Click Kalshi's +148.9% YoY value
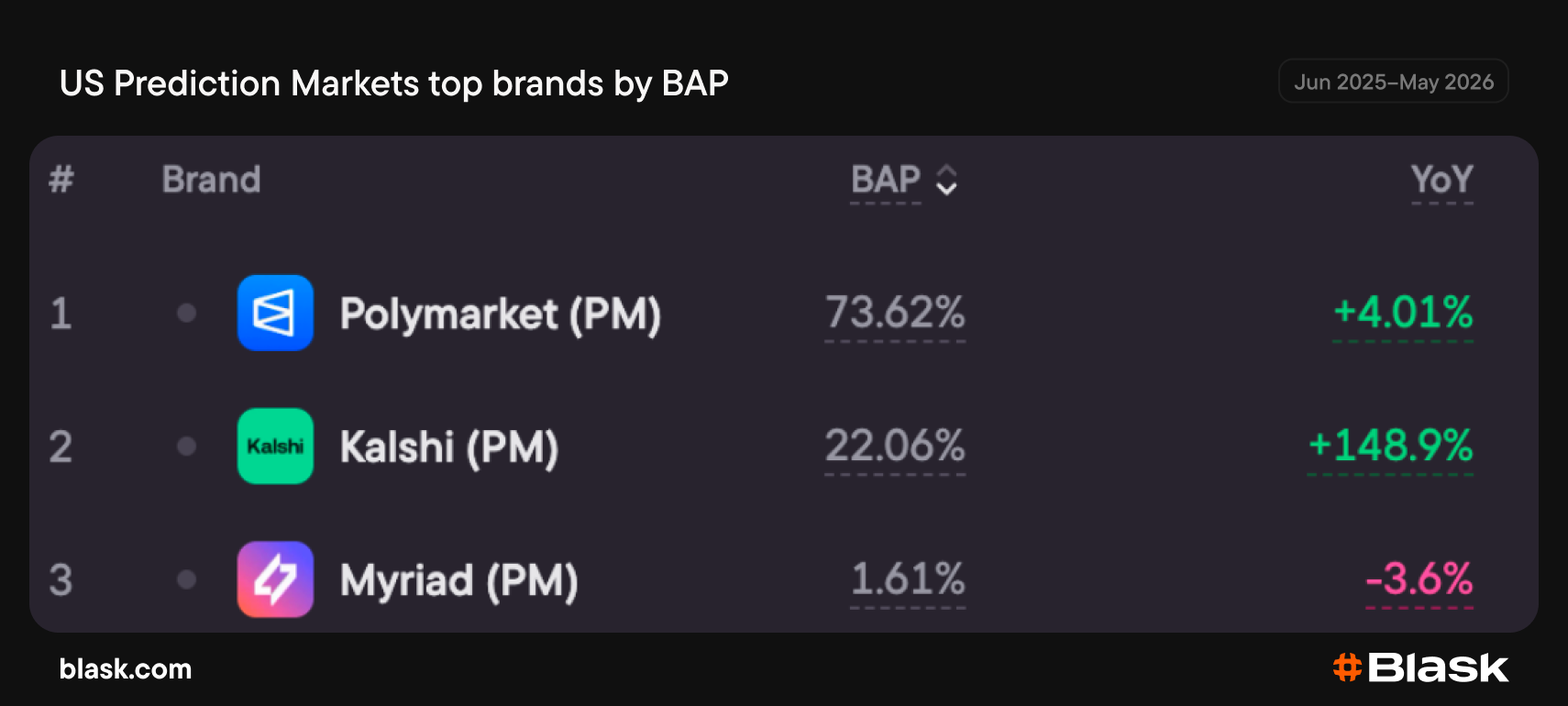Screen dimensions: 1568x706 click(1391, 446)
